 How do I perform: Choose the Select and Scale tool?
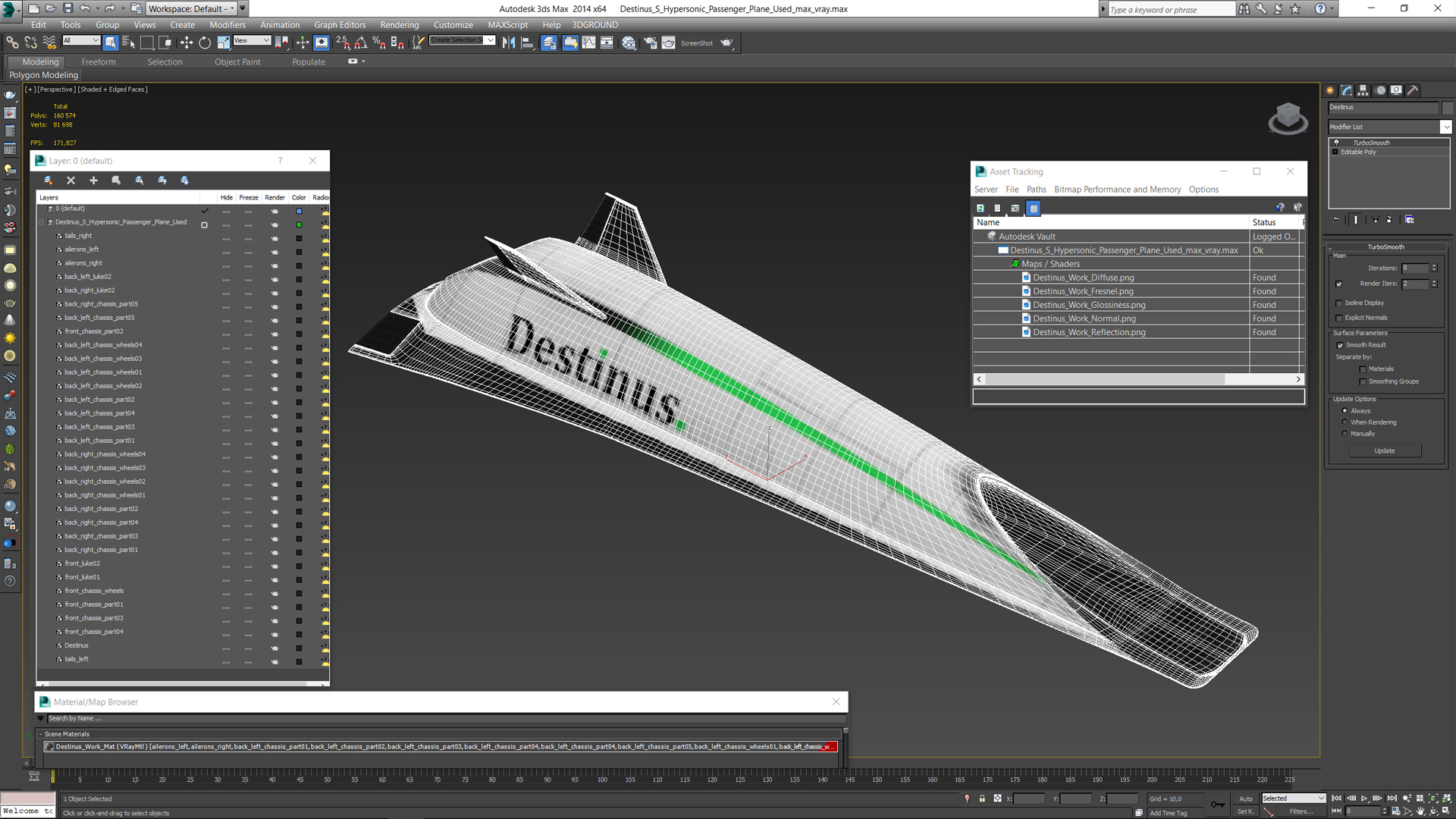(223, 42)
